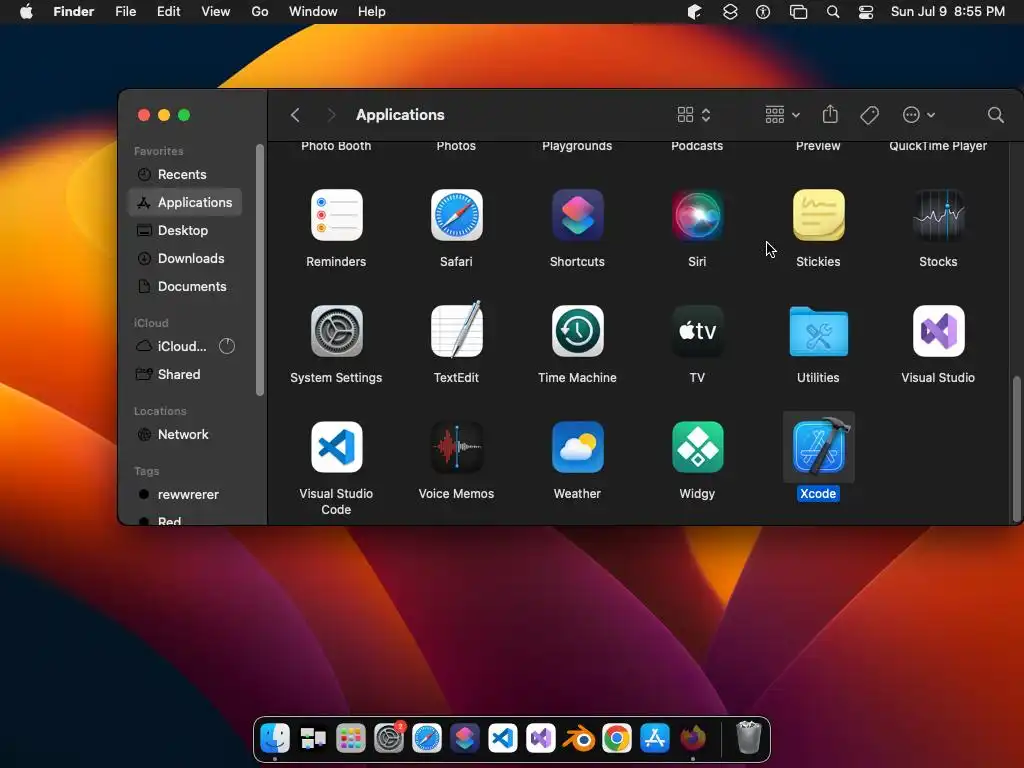Click the Edit Tags toolbar icon

coord(869,115)
